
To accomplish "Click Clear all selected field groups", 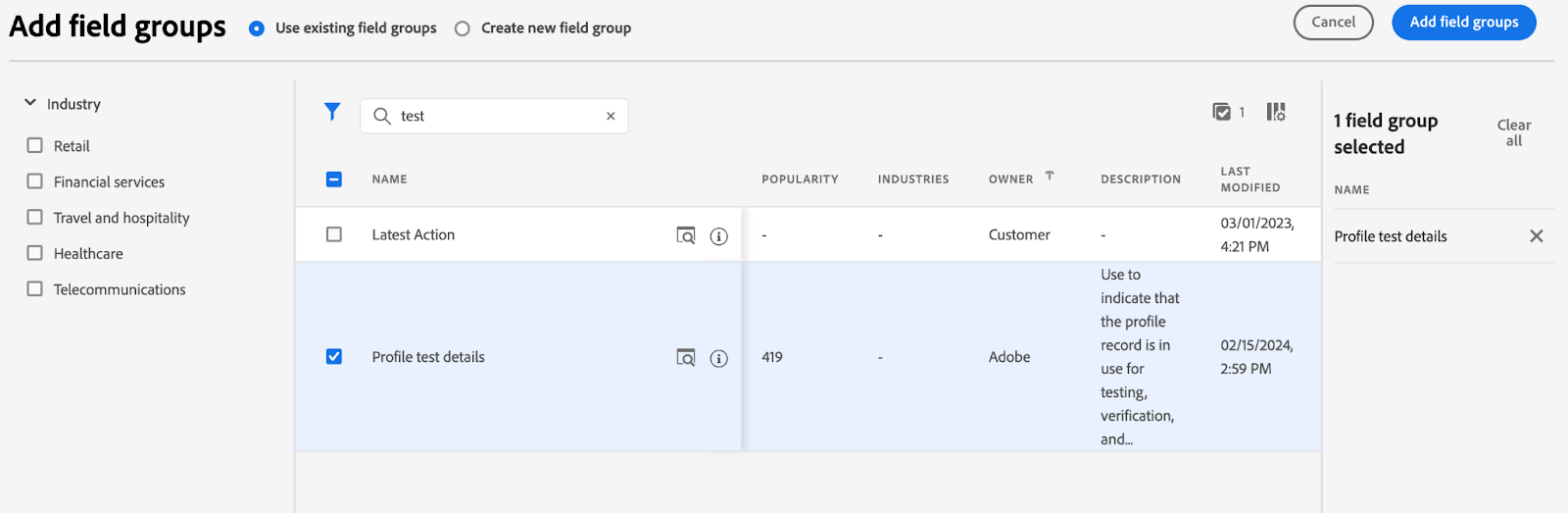I will (1514, 132).
